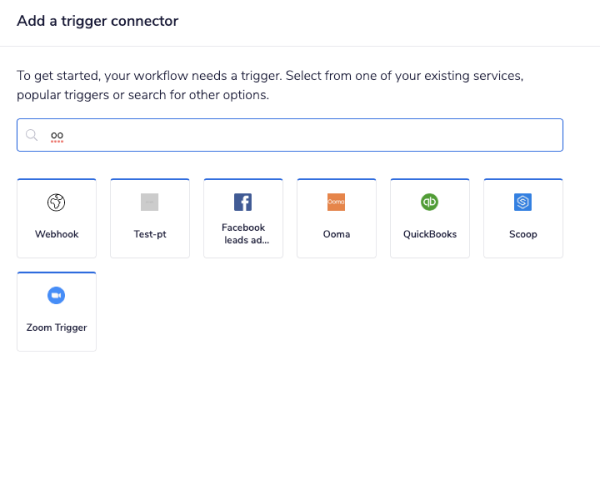This screenshot has height=503, width=600.
Task: Pick the "Facebook leads ad..." label
Action: point(243,234)
